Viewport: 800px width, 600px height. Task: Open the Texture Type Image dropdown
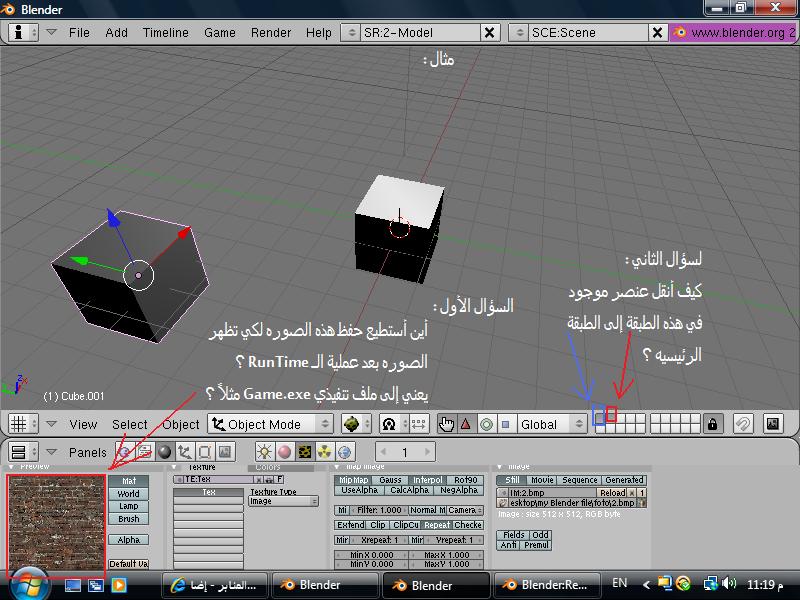click(x=284, y=502)
